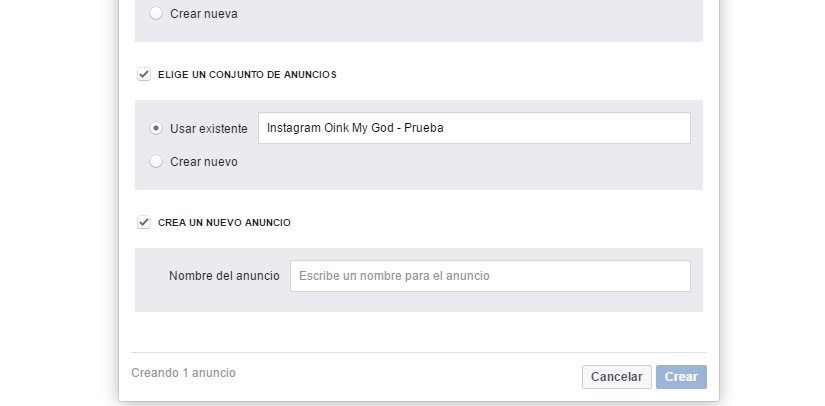
Task: Click the "Crear nuevo" label text
Action: (x=204, y=162)
